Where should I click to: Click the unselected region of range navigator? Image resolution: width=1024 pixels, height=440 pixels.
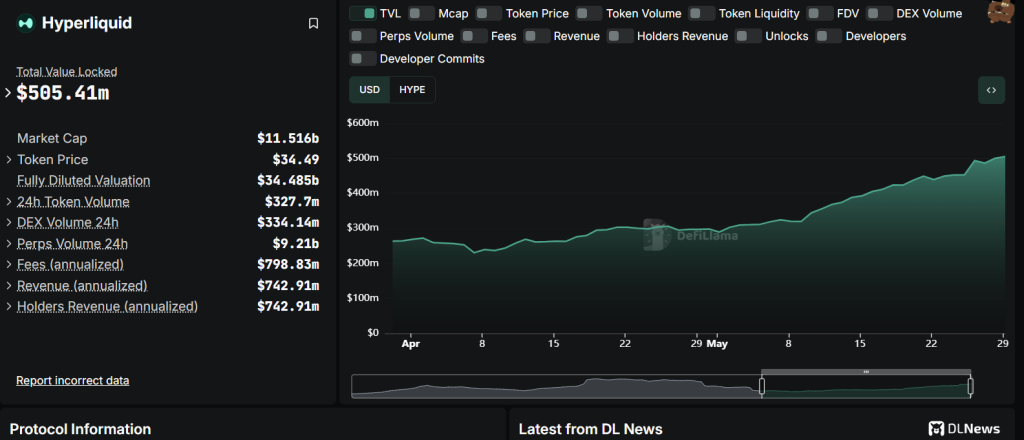[556, 386]
